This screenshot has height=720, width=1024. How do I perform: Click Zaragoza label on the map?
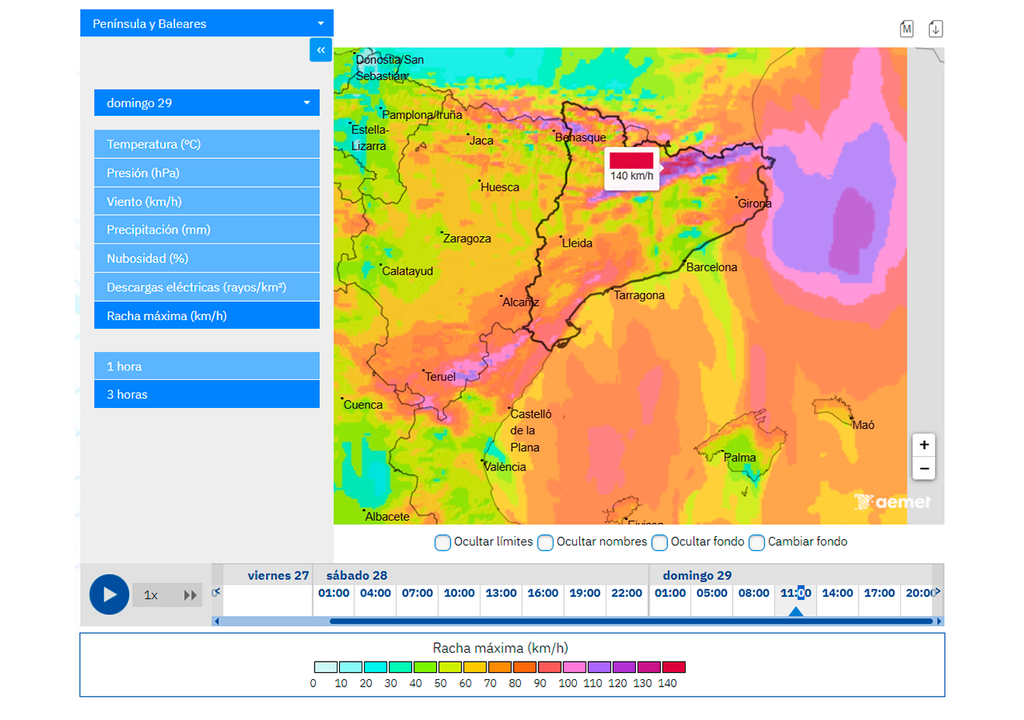coord(467,238)
